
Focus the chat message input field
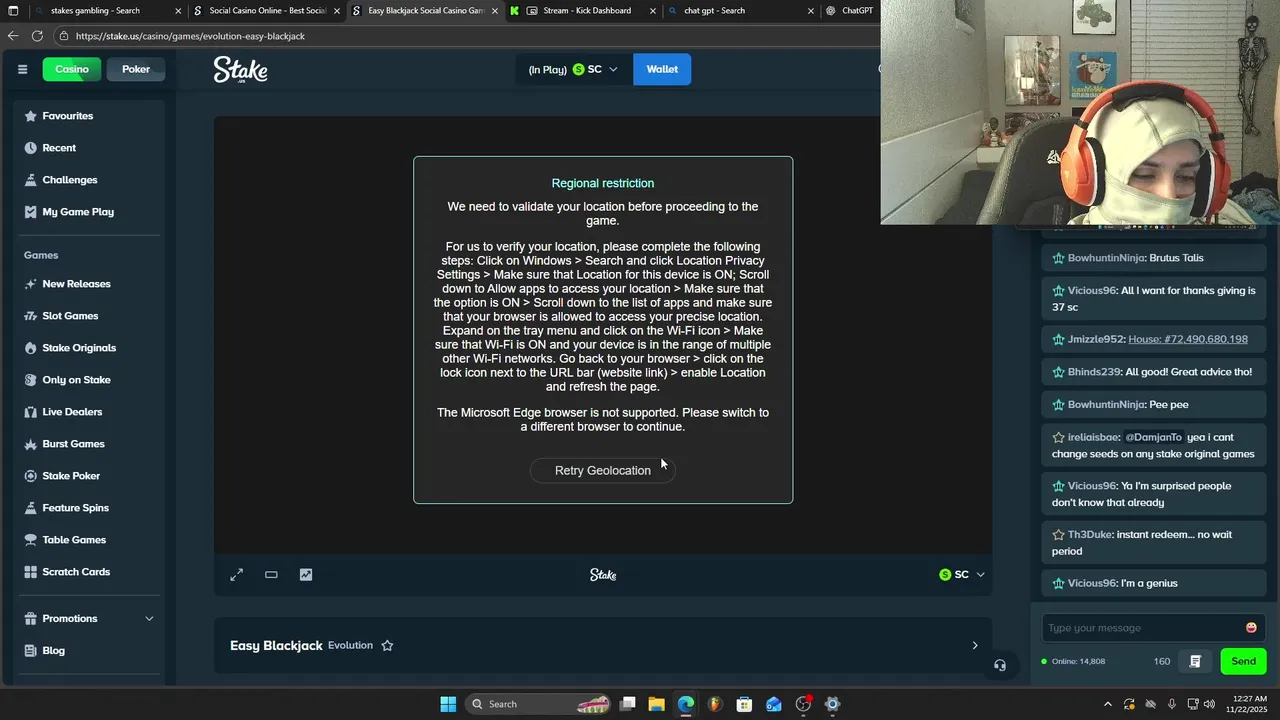(x=1142, y=628)
